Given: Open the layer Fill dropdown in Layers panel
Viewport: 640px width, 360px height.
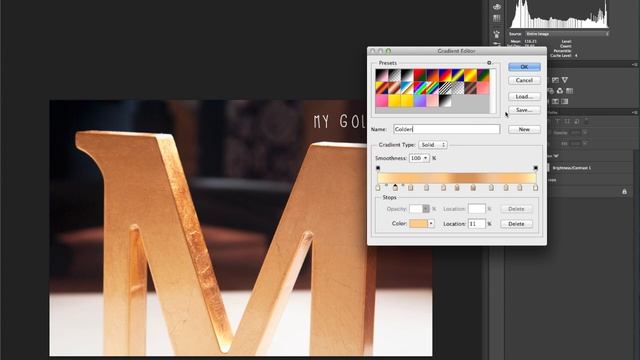Looking at the screenshot, I should pos(585,143).
